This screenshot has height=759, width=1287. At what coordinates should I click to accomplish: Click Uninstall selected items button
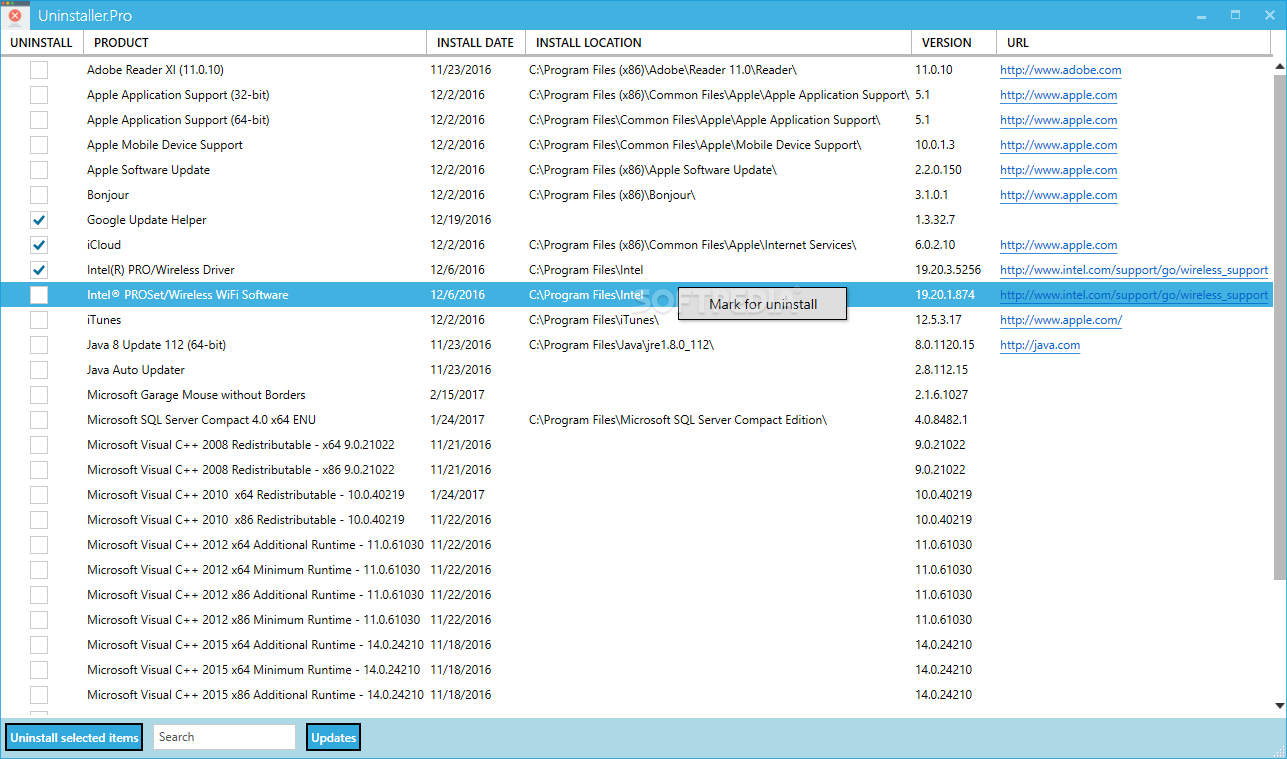[x=74, y=737]
